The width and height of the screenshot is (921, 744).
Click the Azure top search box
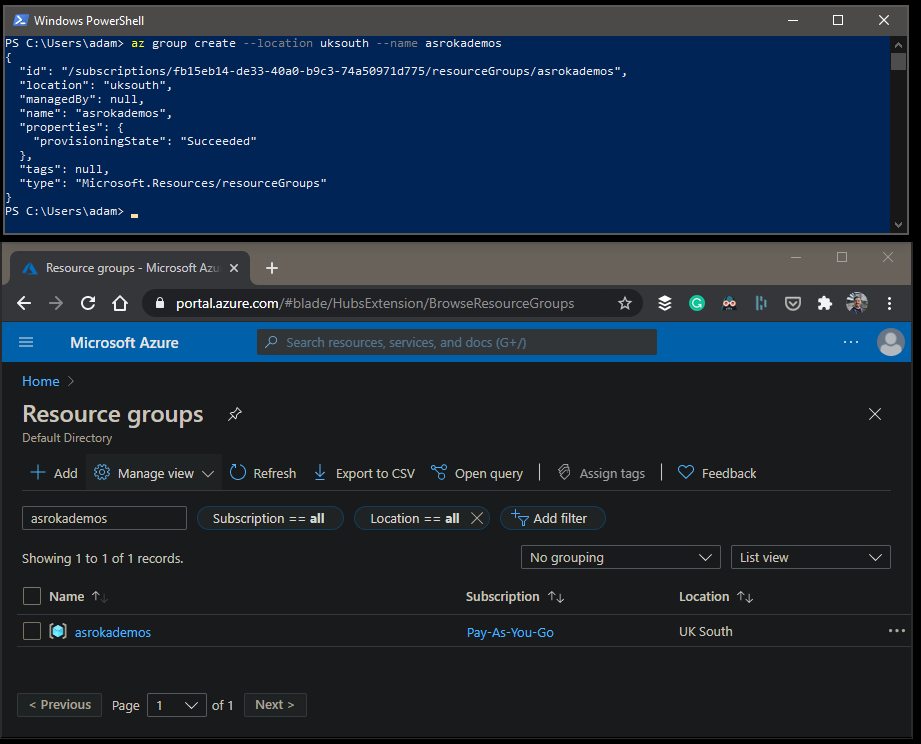457,342
